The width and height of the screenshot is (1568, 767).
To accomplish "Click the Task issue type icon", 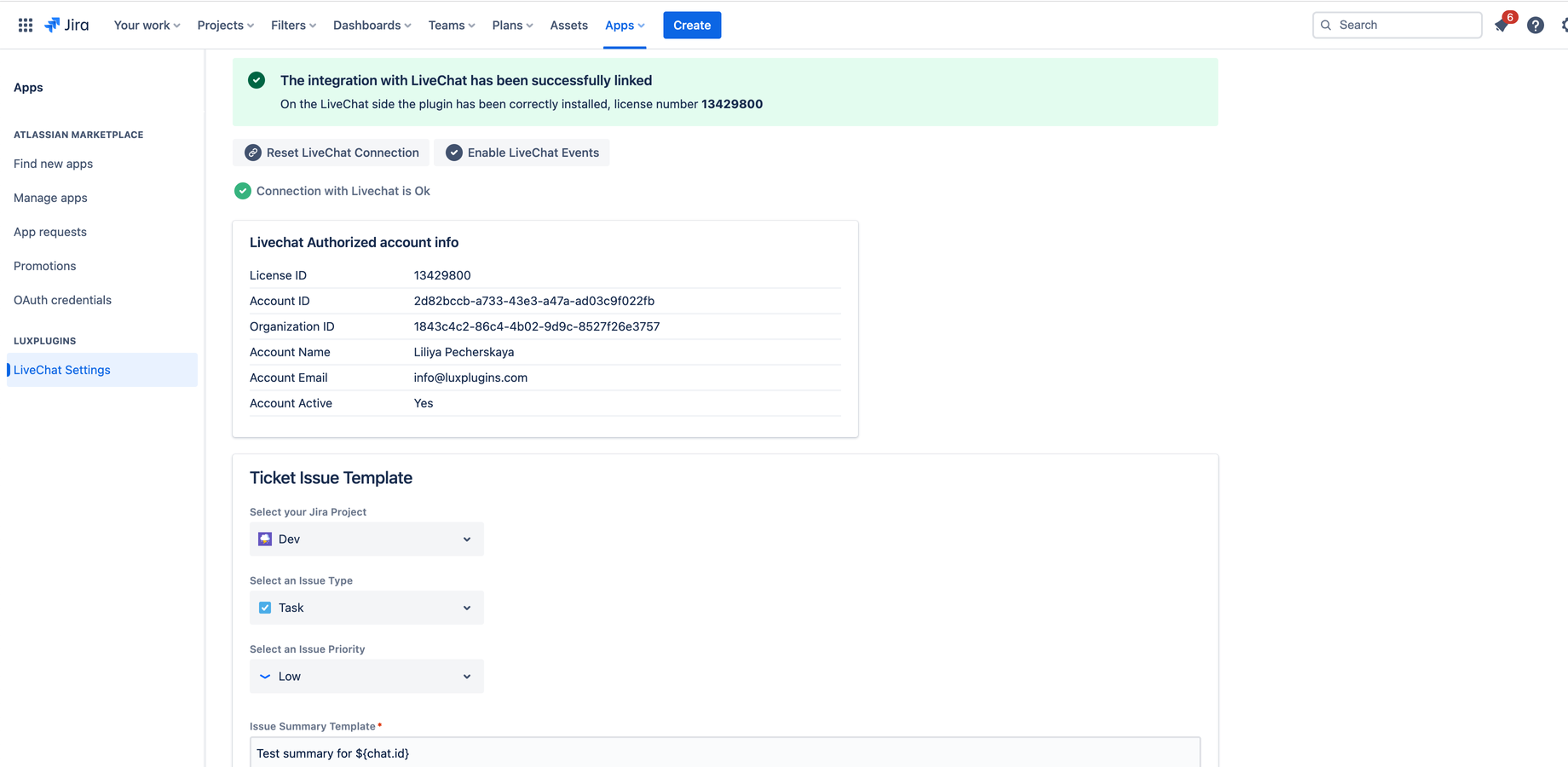I will click(x=265, y=608).
